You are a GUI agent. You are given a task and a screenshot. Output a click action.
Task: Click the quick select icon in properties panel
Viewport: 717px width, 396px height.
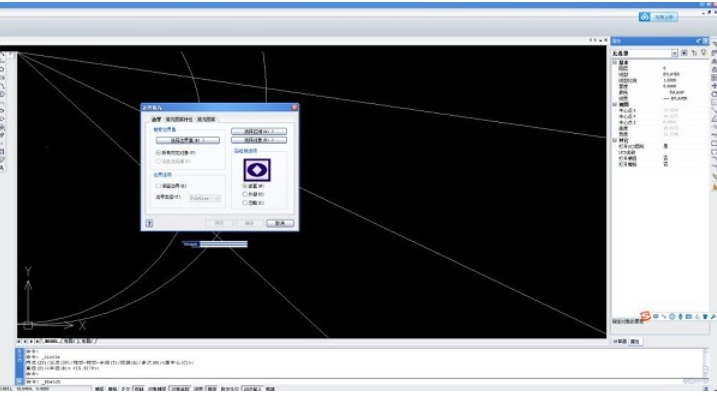[x=684, y=53]
